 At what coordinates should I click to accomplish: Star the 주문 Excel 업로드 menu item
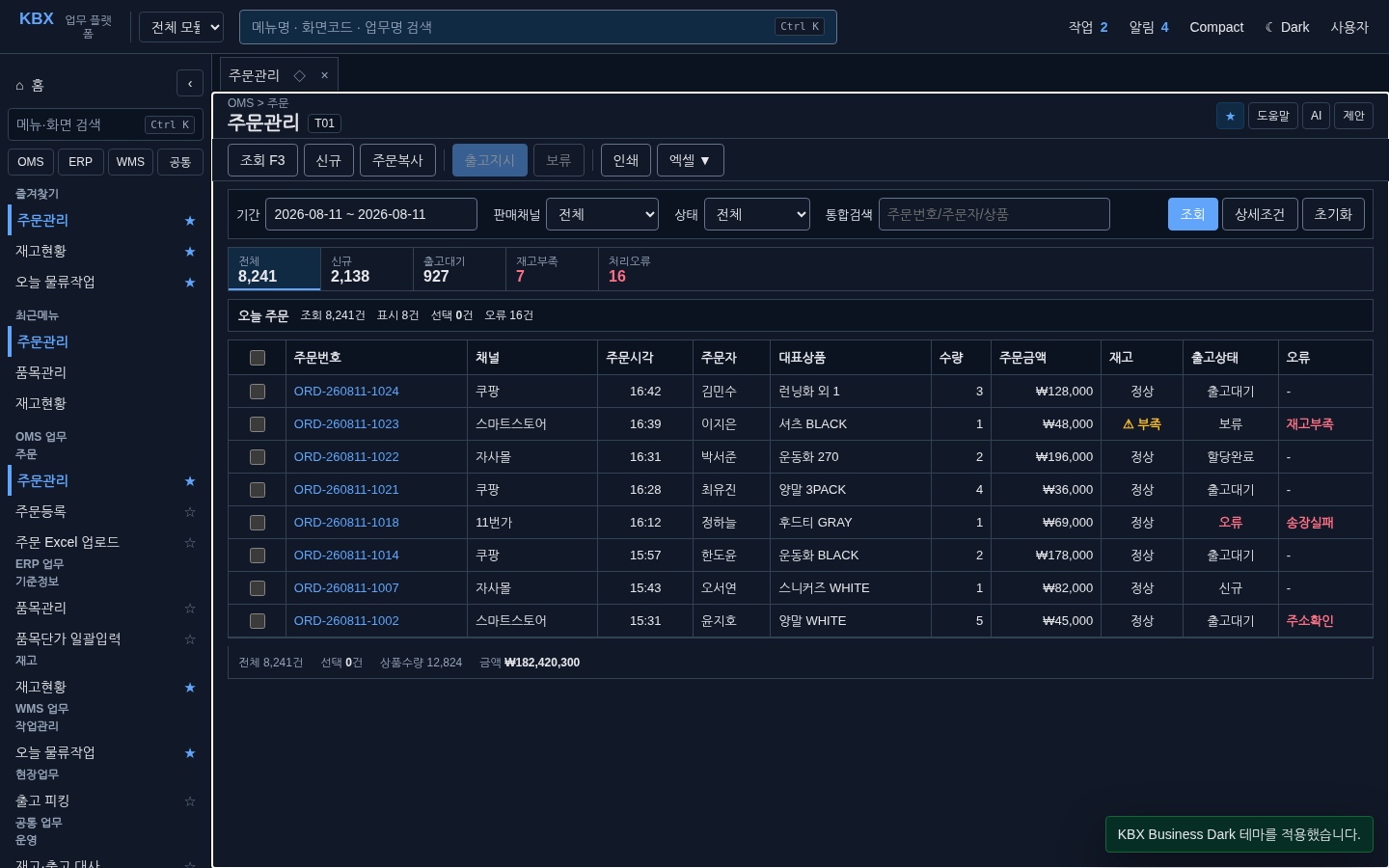[190, 543]
